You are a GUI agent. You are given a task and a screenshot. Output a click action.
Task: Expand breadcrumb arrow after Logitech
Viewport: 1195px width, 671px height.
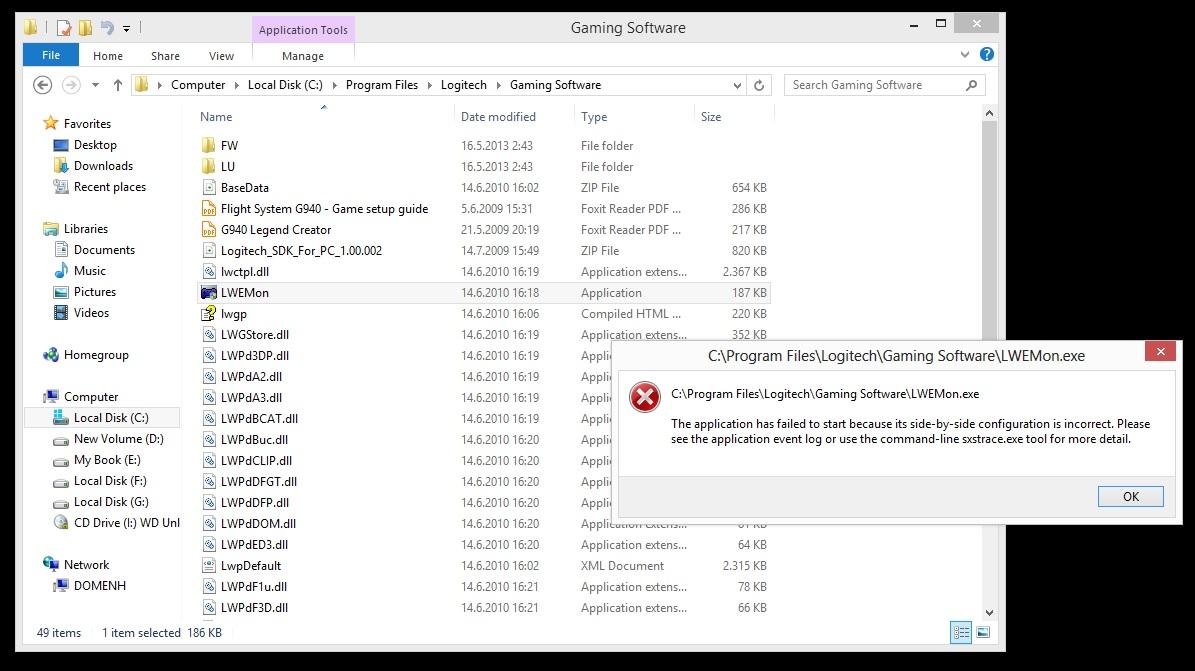498,85
